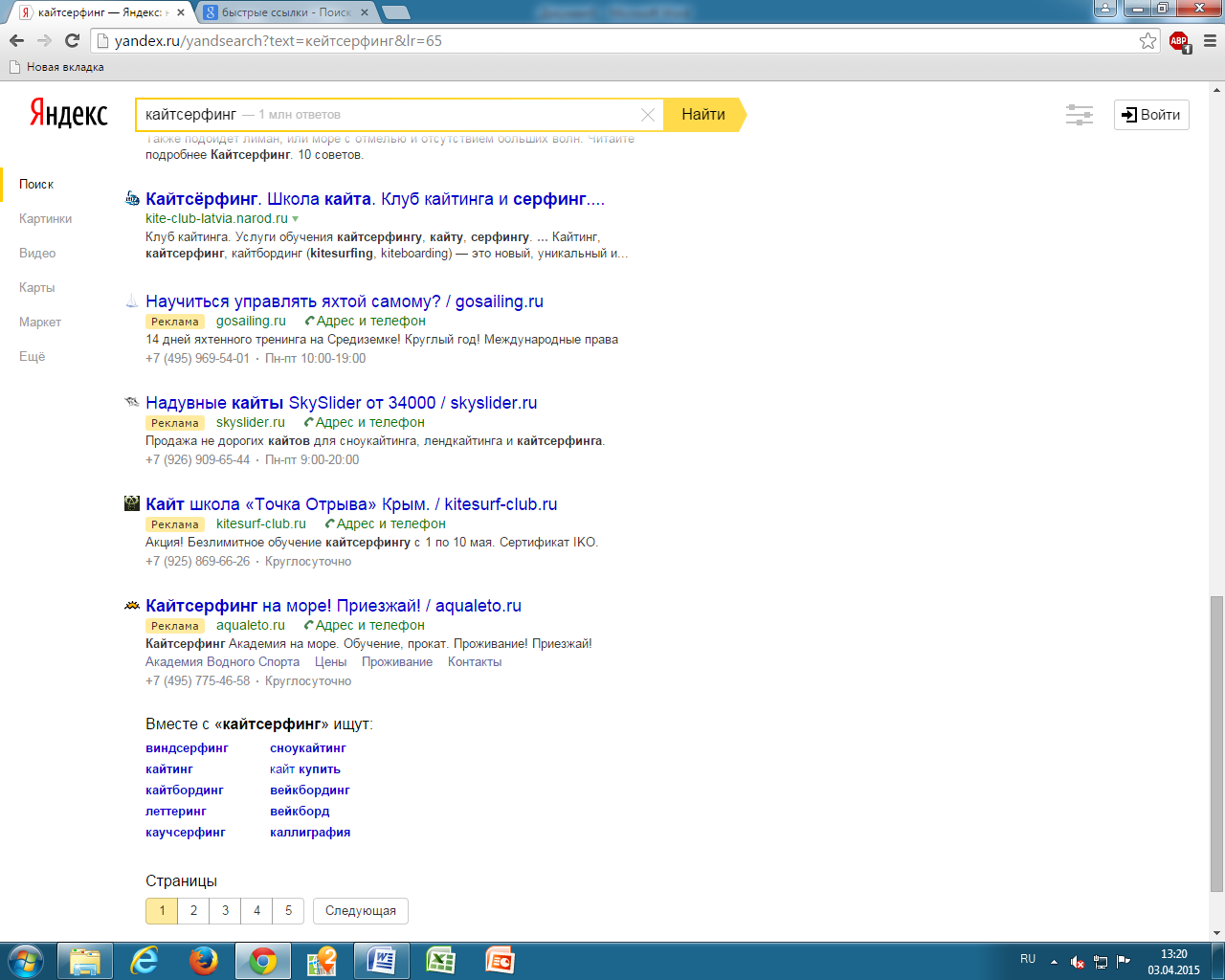1225x980 pixels.
Task: Open the Кайтсерфинг на море! Приезжай! link
Action: point(333,606)
